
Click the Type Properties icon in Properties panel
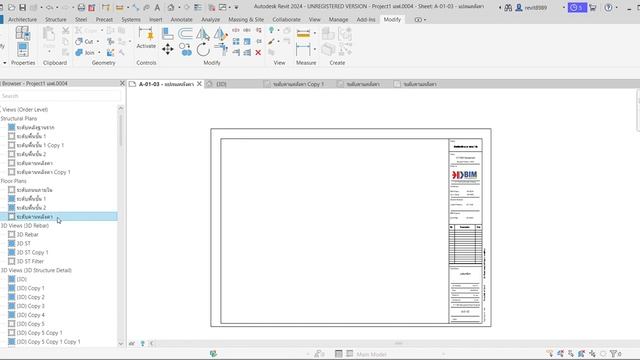[22, 33]
